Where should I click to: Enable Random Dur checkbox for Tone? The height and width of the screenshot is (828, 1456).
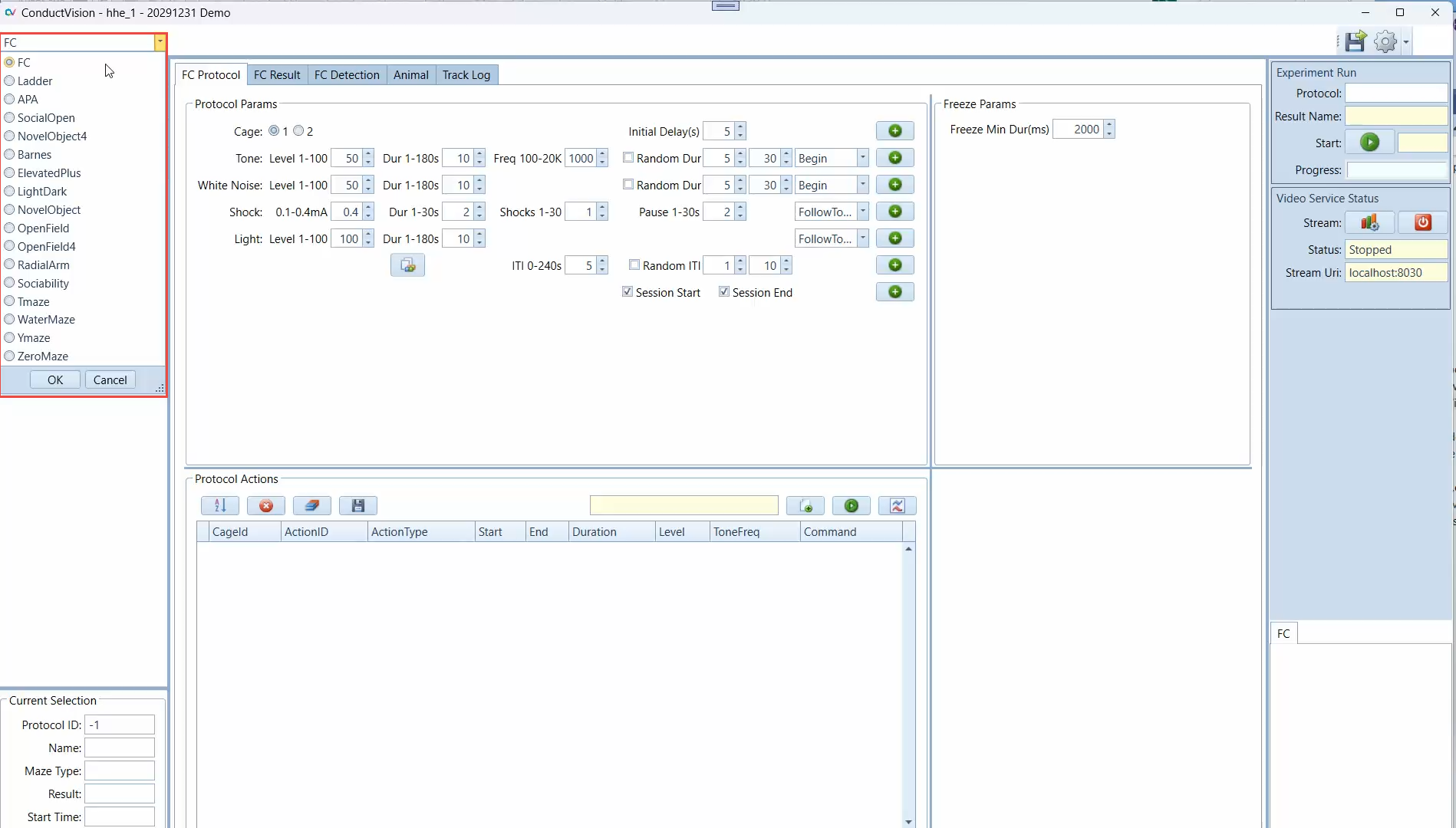(628, 158)
